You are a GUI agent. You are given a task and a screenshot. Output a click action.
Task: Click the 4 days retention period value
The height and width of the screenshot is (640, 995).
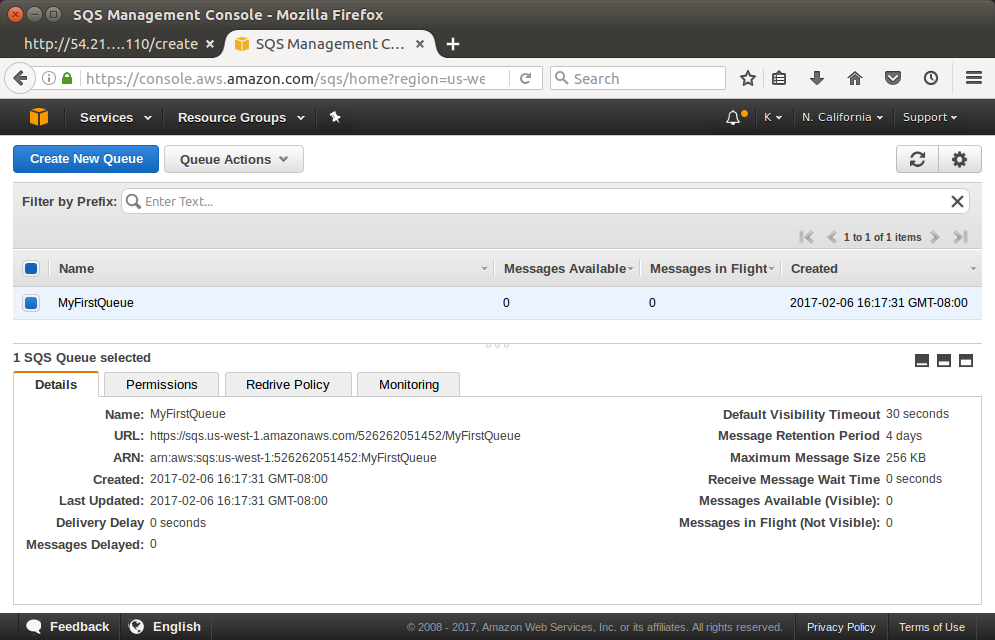pyautogui.click(x=904, y=436)
